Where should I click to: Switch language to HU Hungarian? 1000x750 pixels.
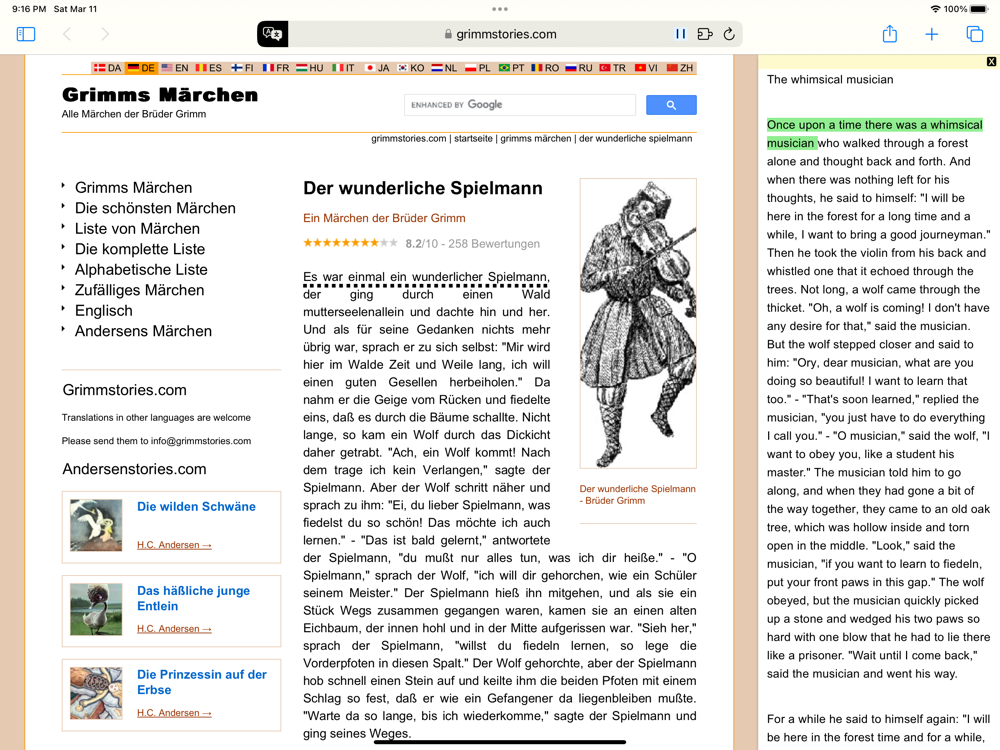click(x=309, y=68)
